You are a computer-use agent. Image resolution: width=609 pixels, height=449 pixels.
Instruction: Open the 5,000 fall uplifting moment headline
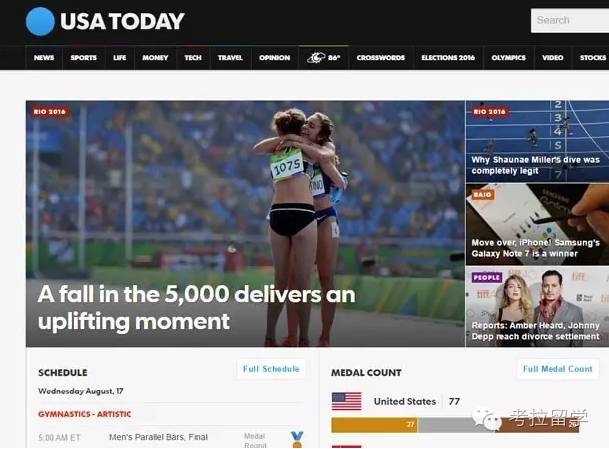(x=197, y=307)
